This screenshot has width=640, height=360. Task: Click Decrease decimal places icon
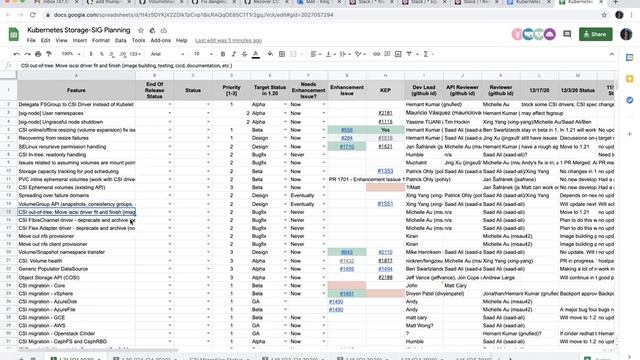click(112, 54)
